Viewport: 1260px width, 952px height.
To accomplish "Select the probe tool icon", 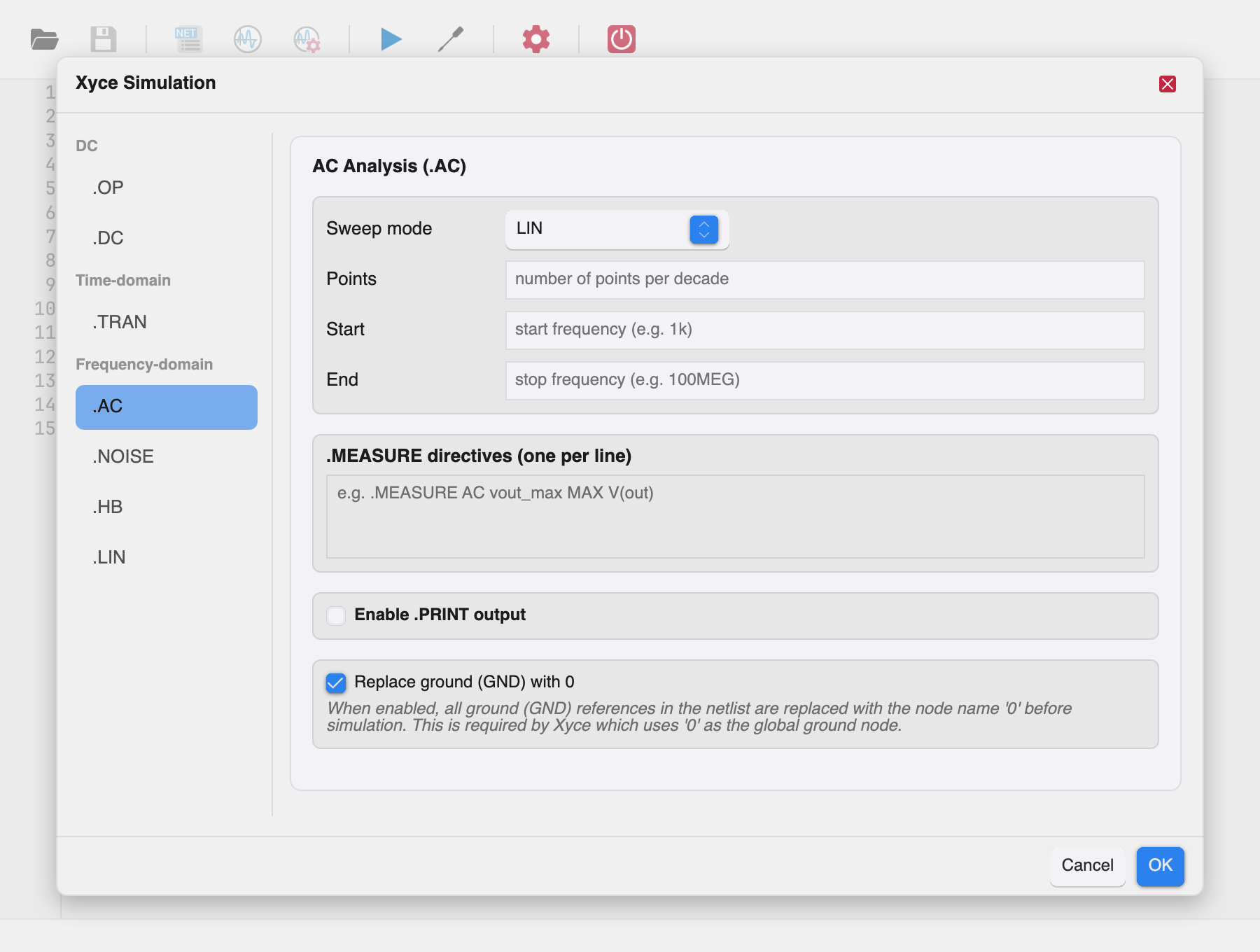I will pos(451,39).
